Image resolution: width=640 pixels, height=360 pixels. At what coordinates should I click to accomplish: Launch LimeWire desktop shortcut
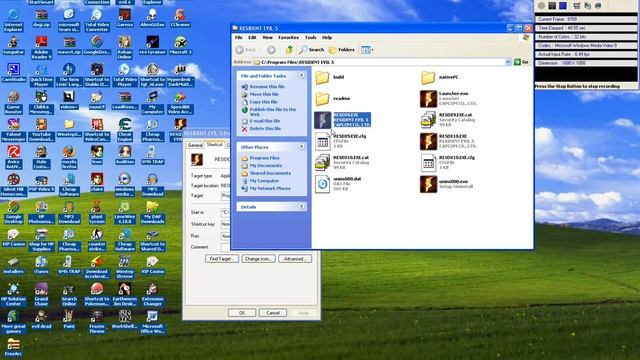pyautogui.click(x=124, y=212)
